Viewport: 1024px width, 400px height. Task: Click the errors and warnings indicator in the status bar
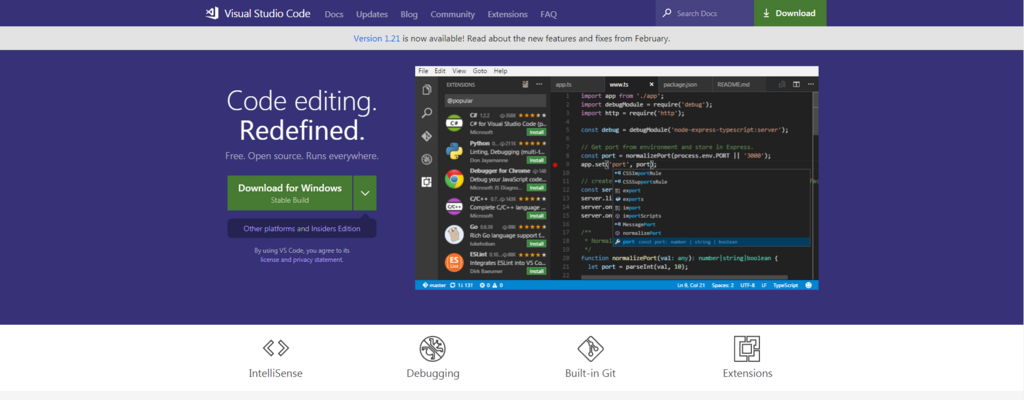[x=491, y=285]
